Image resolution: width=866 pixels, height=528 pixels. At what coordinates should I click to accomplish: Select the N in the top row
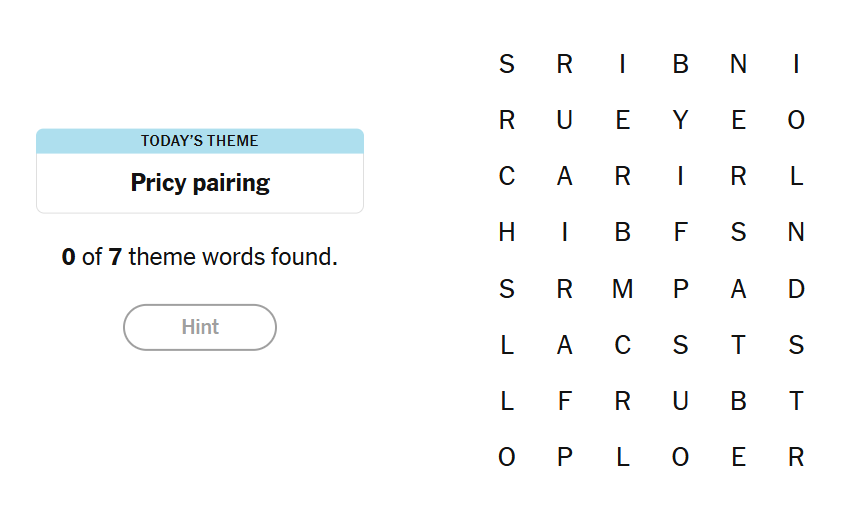click(738, 65)
